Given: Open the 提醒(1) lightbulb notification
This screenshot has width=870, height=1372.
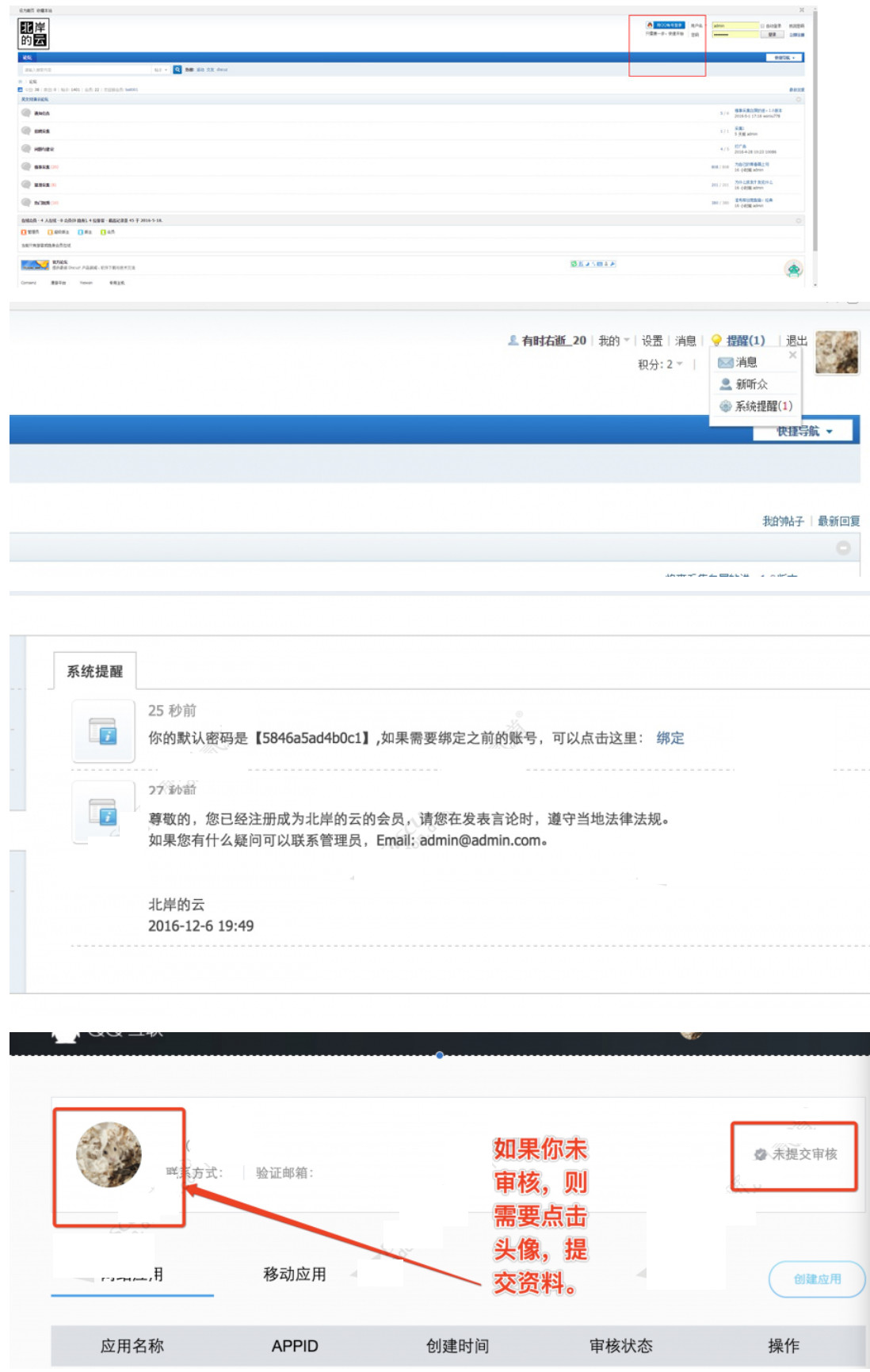Looking at the screenshot, I should click(x=738, y=341).
